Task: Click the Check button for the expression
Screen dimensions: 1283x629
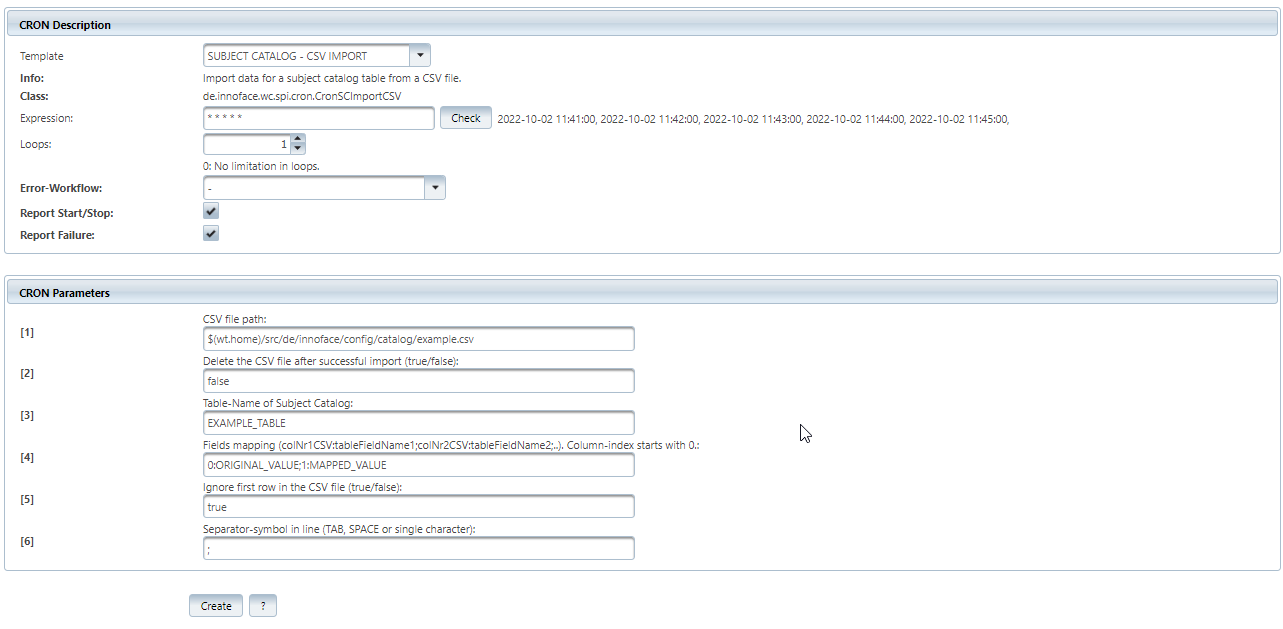Action: [466, 118]
